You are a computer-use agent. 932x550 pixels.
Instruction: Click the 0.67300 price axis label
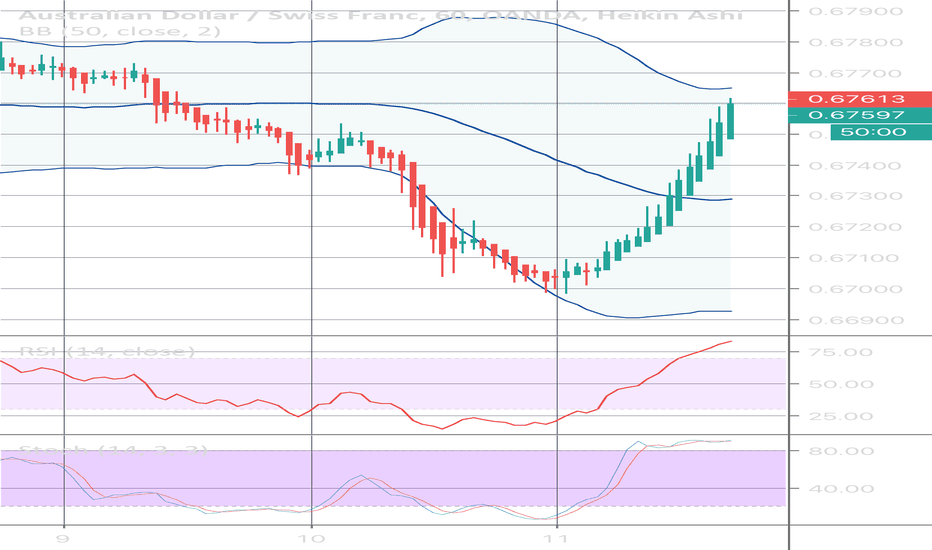[x=856, y=196]
